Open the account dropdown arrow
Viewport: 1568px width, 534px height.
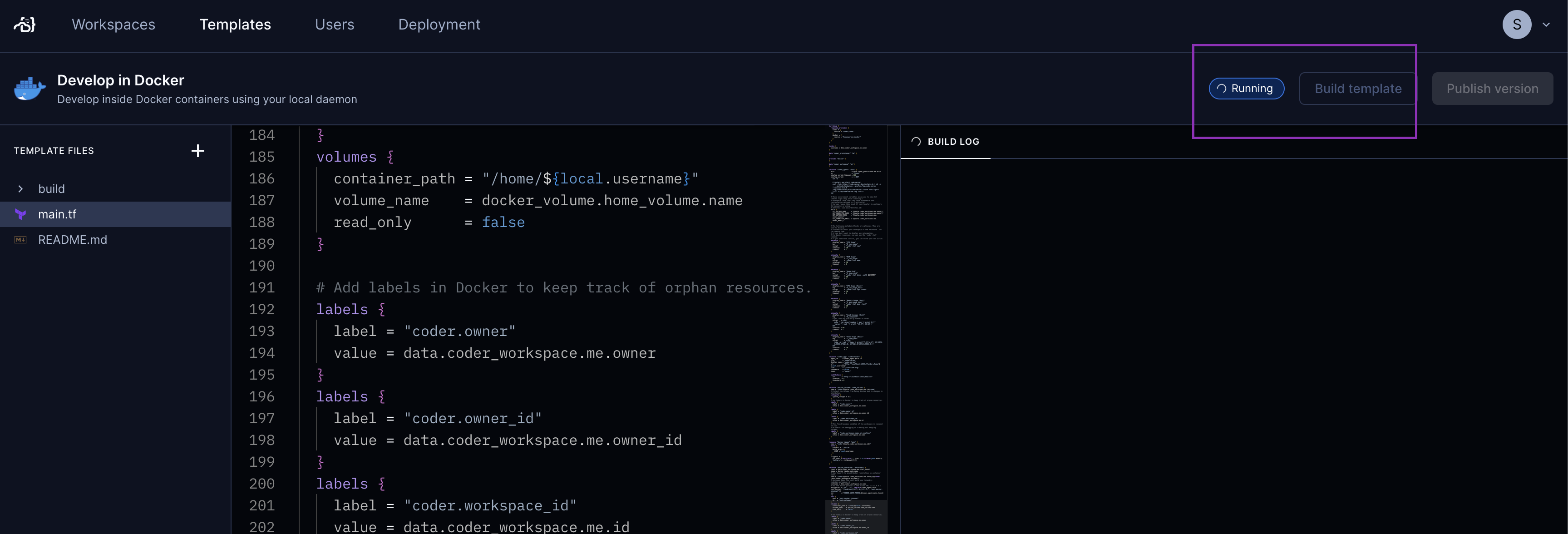click(1546, 25)
